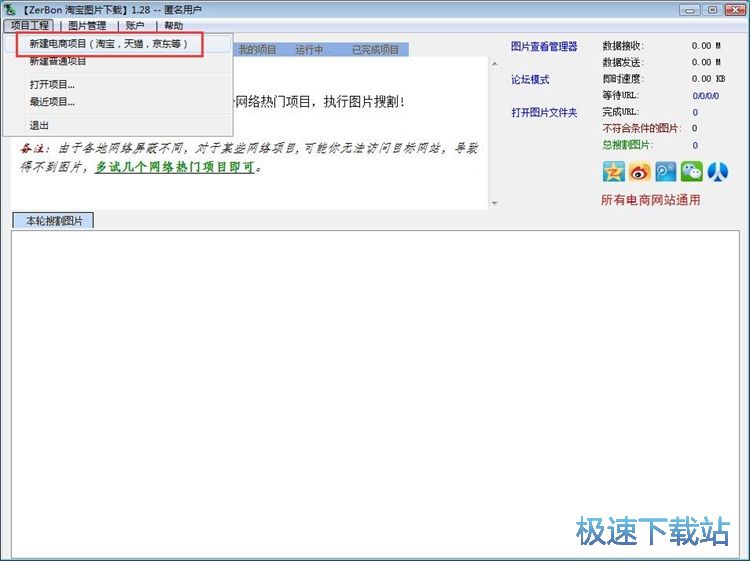Click the 数据接收 label

(x=623, y=46)
